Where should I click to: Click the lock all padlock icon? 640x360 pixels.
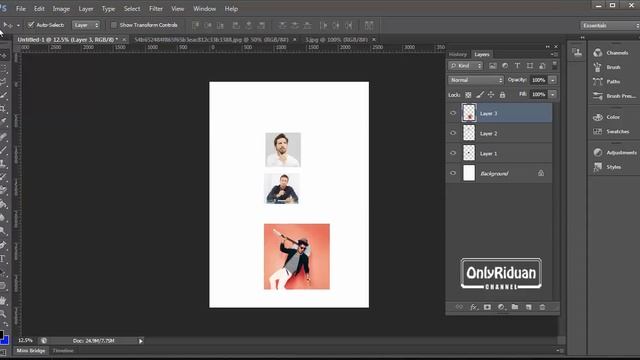502,95
